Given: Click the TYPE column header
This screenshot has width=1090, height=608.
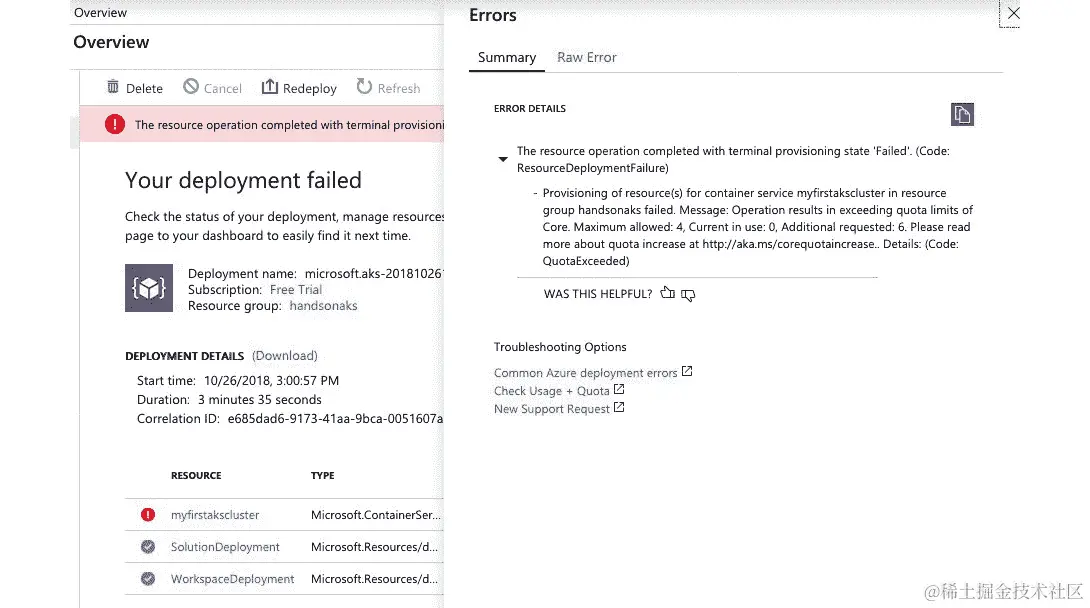Looking at the screenshot, I should pos(323,475).
